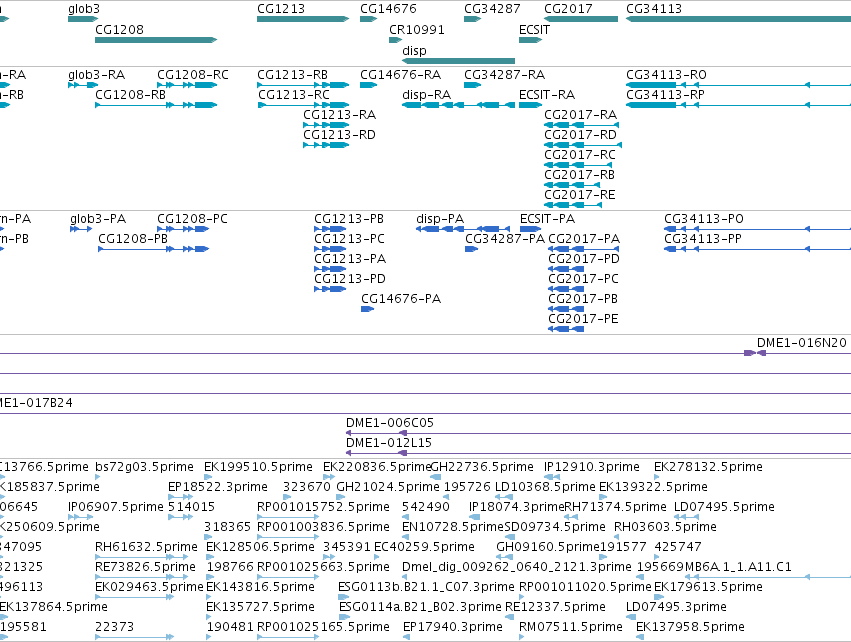Click transcript CG1213-RC
Screen dimensions: 851x642
pyautogui.click(x=294, y=94)
